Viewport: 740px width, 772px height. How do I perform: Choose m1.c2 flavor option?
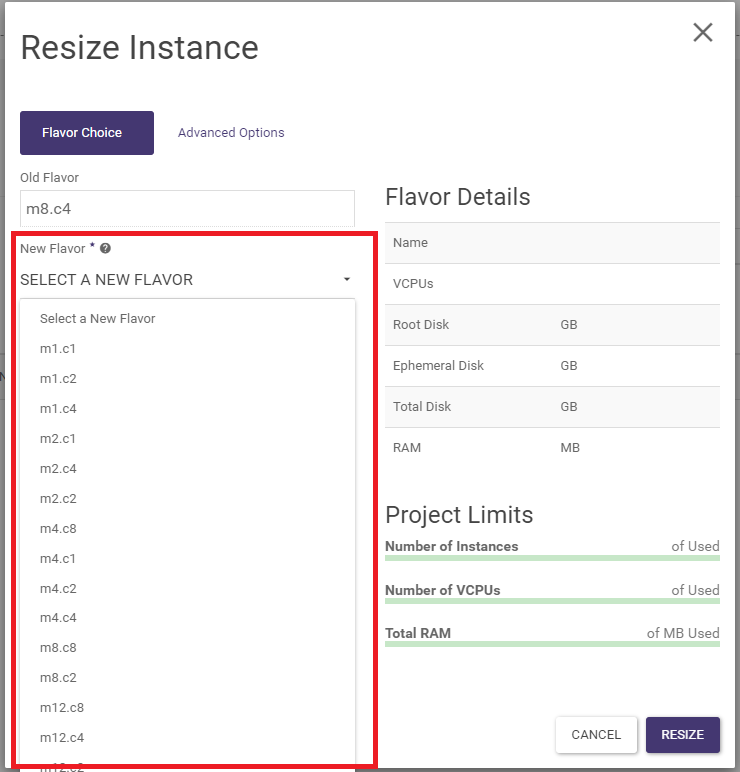(x=58, y=378)
